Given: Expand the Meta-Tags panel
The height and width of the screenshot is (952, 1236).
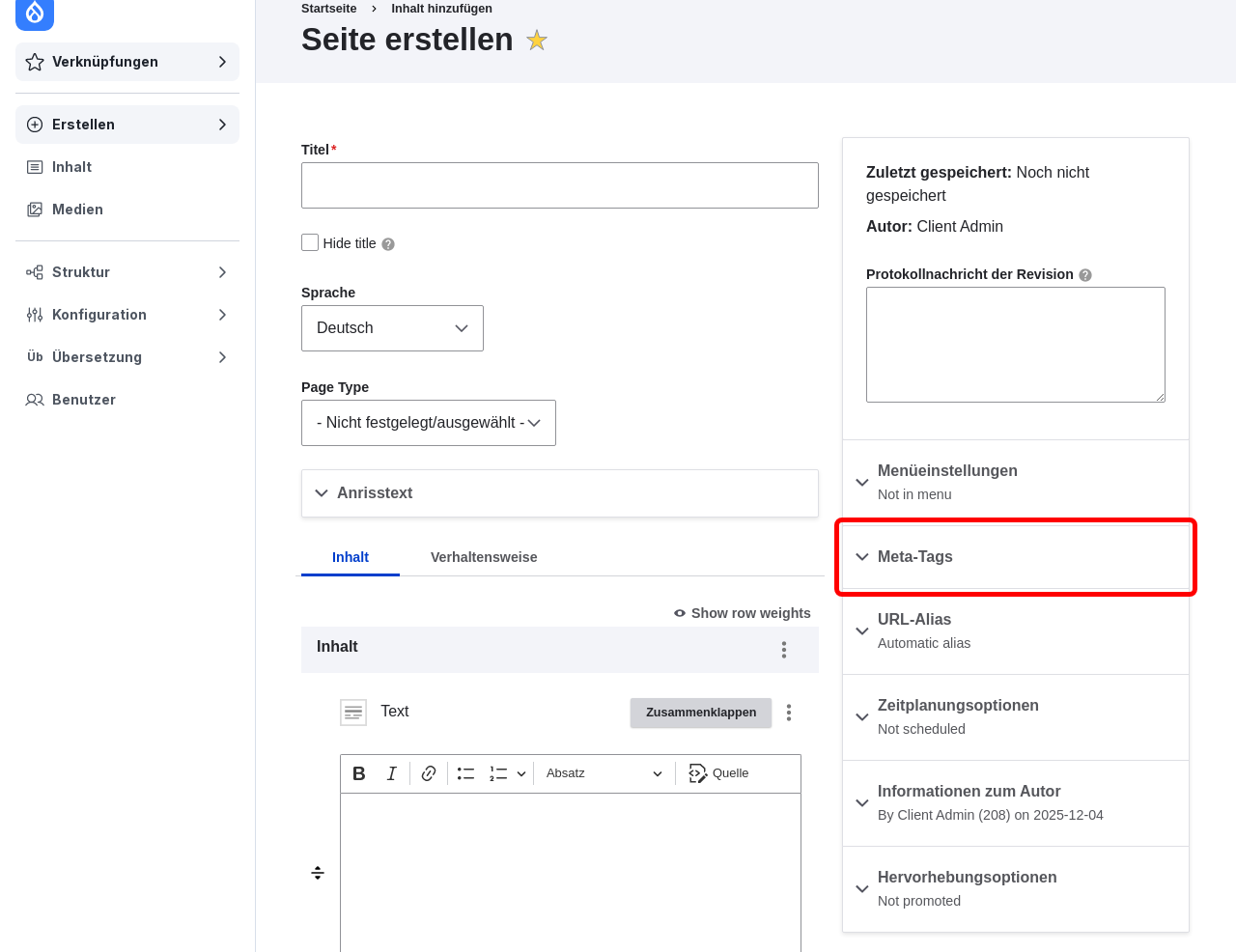Looking at the screenshot, I should (x=1016, y=557).
